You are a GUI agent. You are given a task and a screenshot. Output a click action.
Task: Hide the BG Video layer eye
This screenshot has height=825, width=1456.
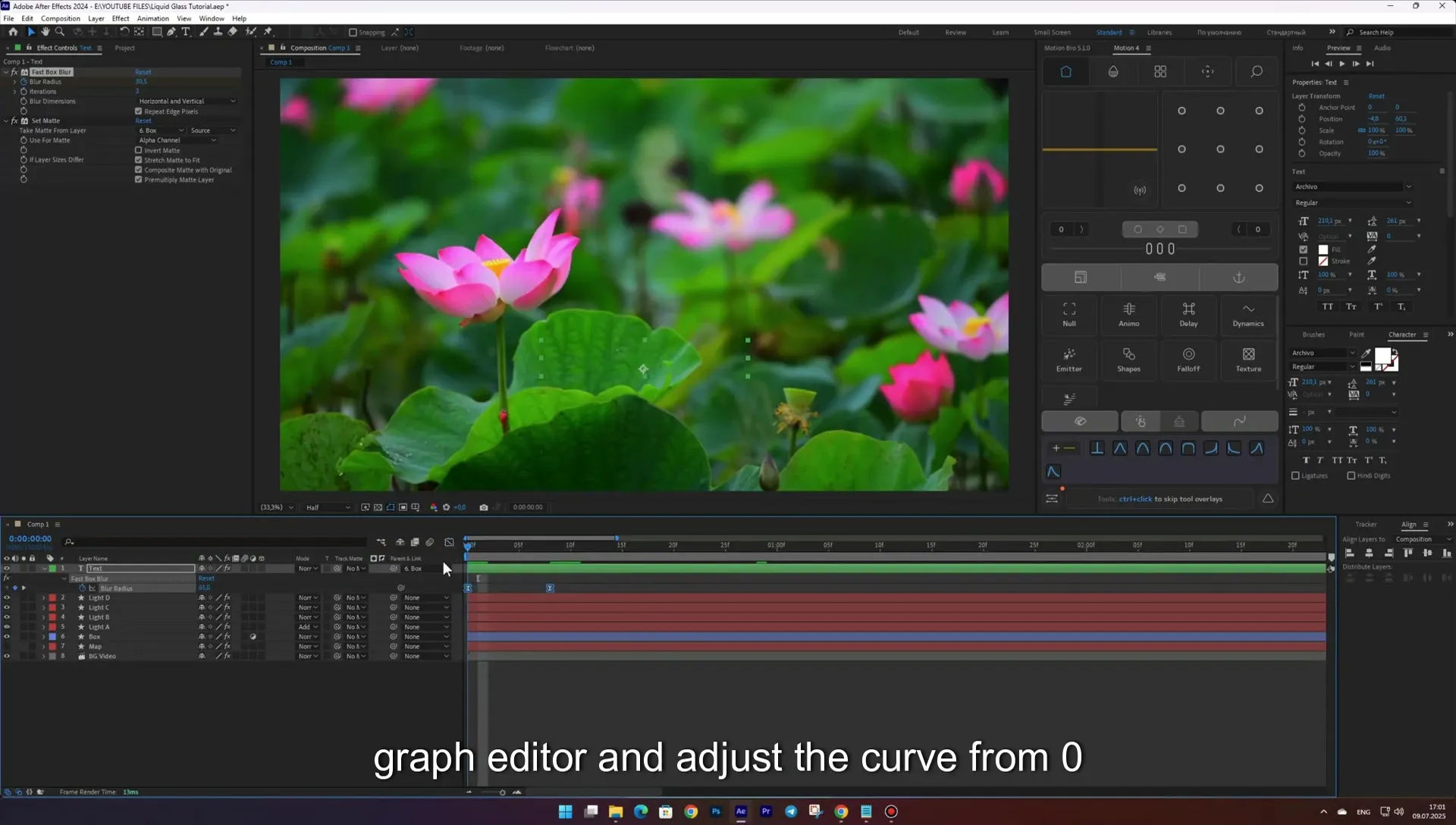7,657
